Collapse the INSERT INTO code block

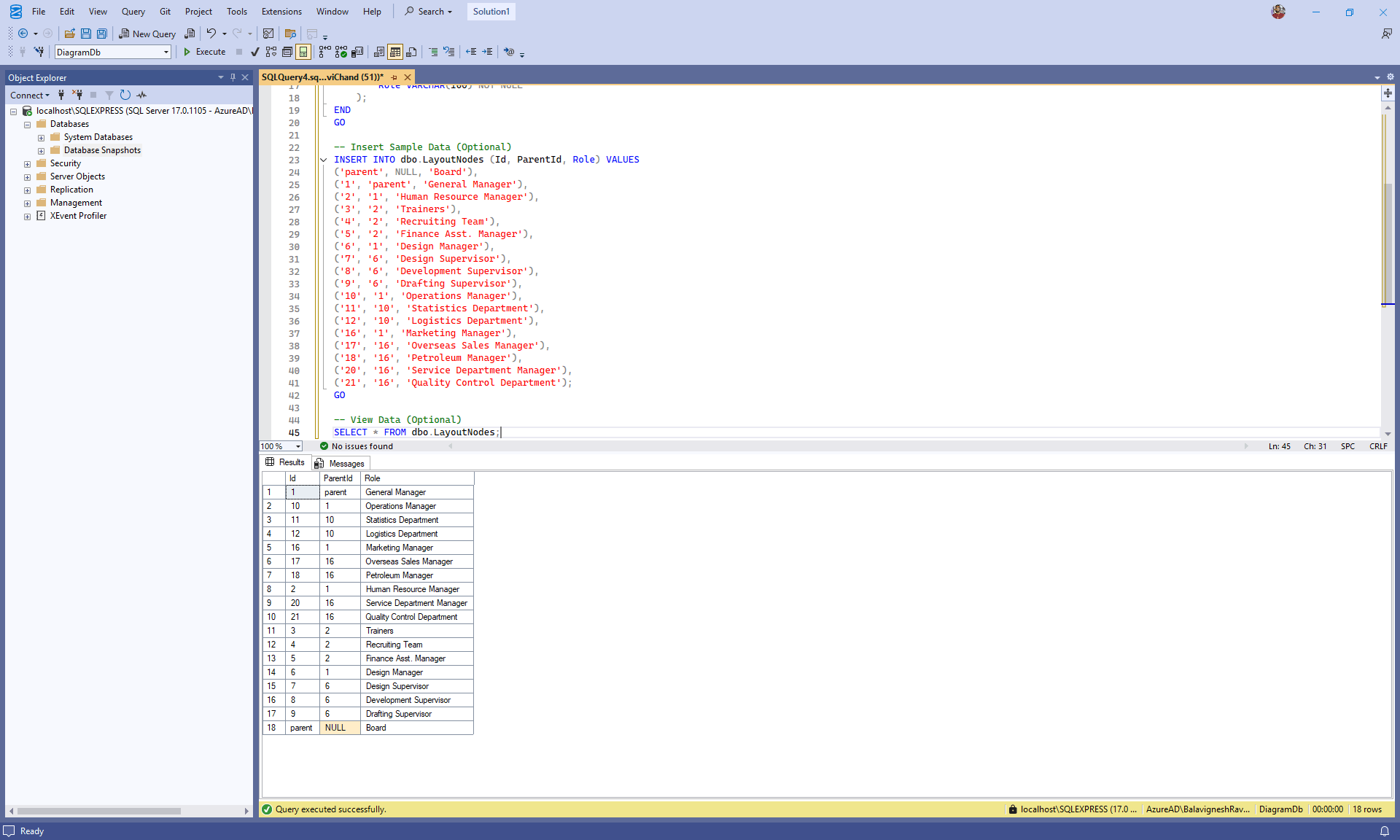click(x=323, y=160)
